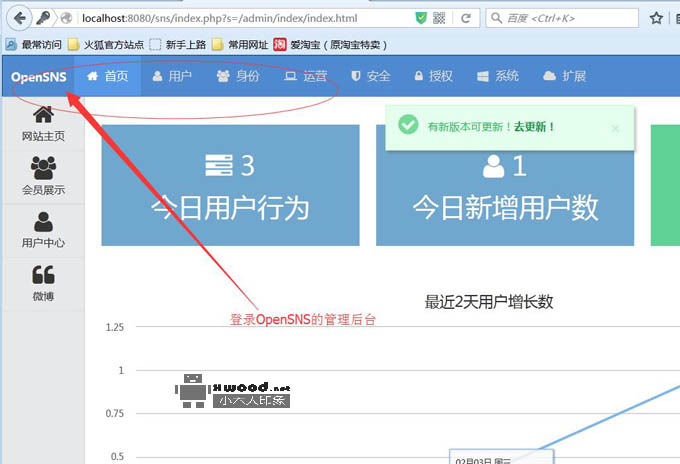
Task: Open the 新手上路 bookmark
Action: 178,44
